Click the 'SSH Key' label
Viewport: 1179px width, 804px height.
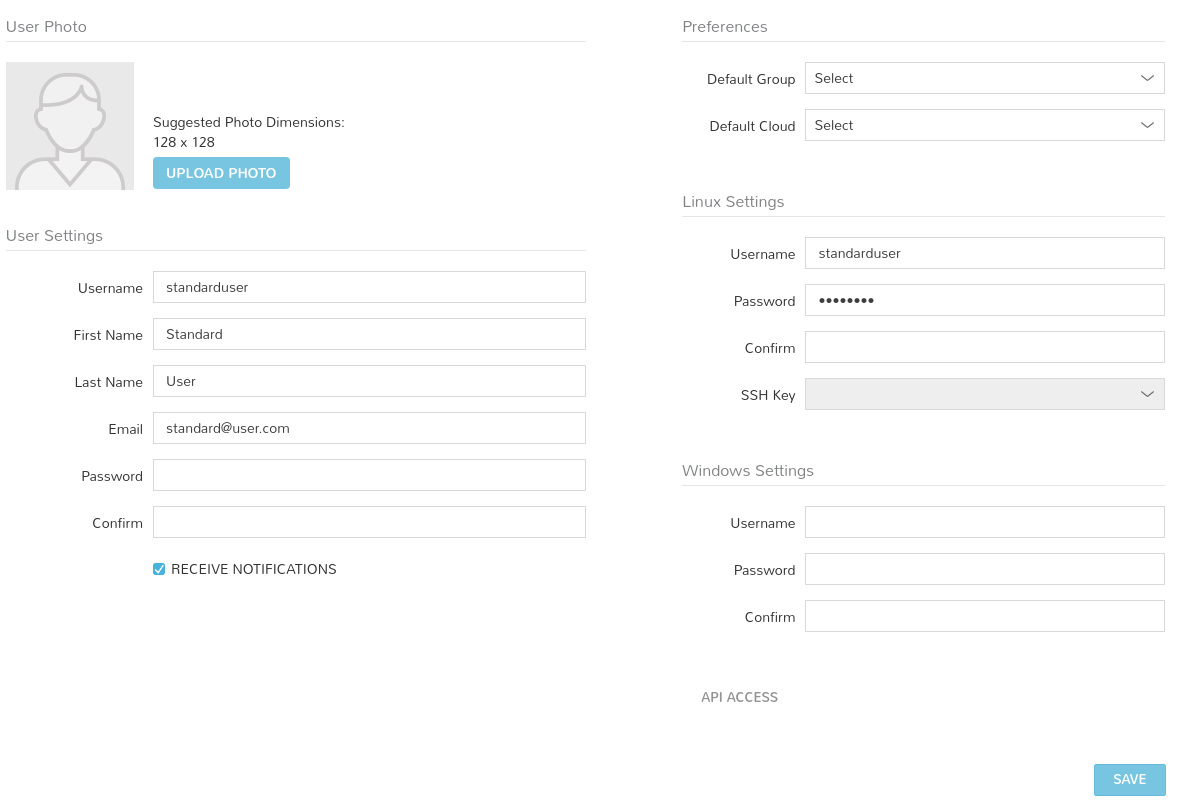click(x=768, y=395)
